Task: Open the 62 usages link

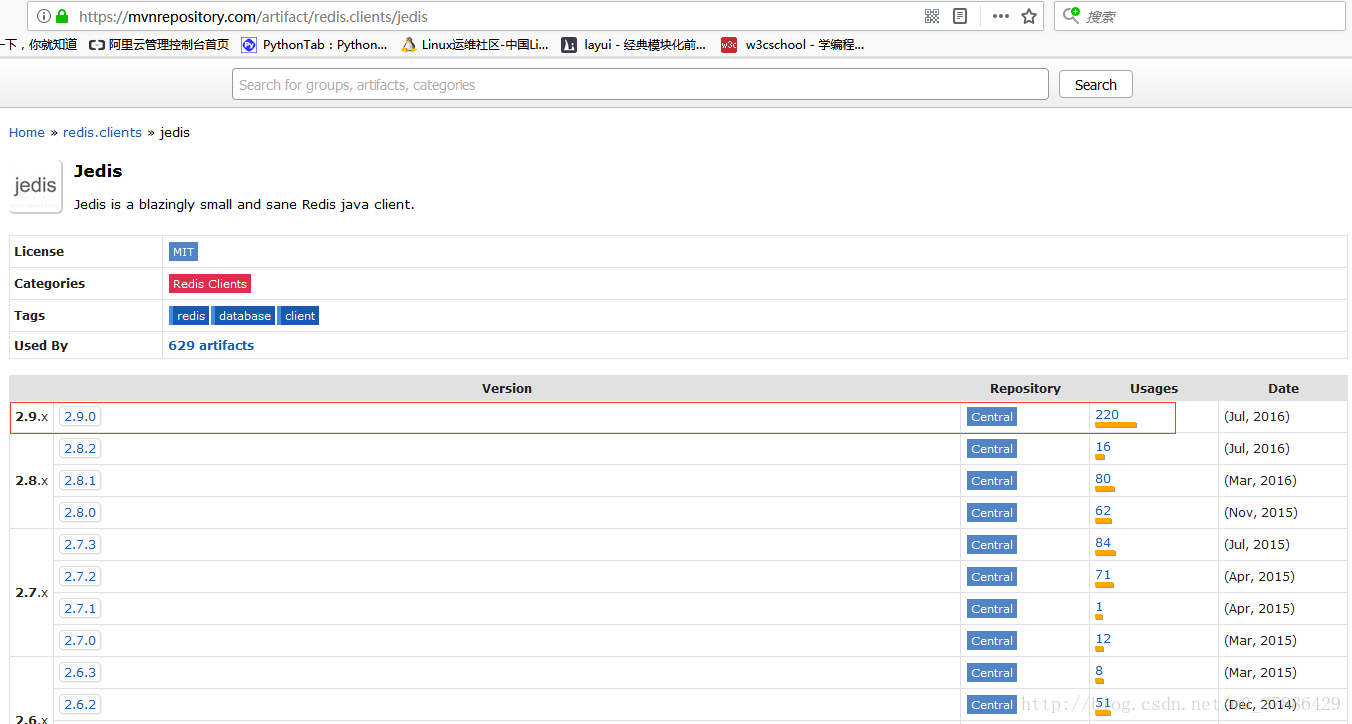Action: pos(1103,511)
